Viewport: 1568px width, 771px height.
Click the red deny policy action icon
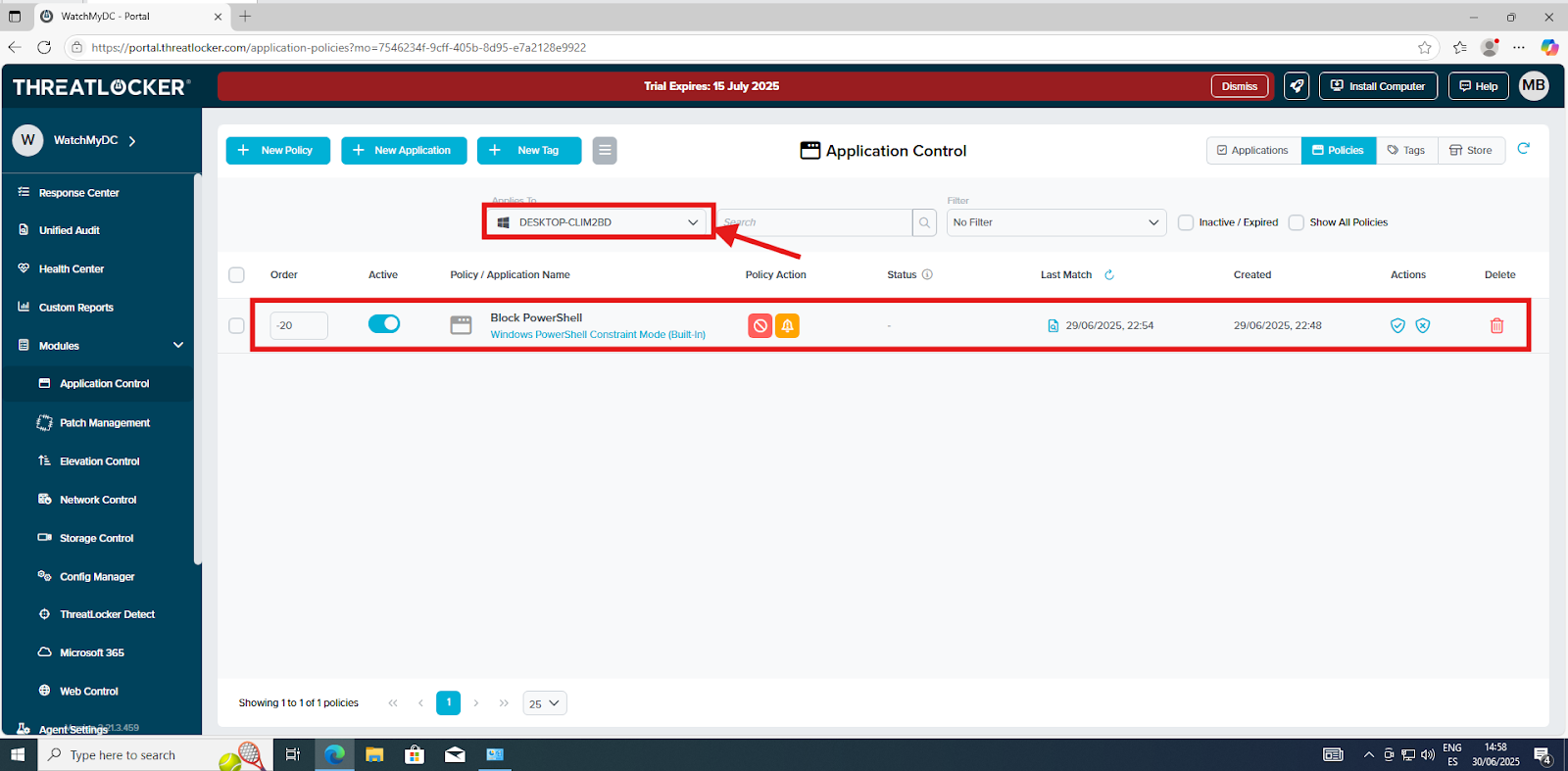tap(759, 325)
